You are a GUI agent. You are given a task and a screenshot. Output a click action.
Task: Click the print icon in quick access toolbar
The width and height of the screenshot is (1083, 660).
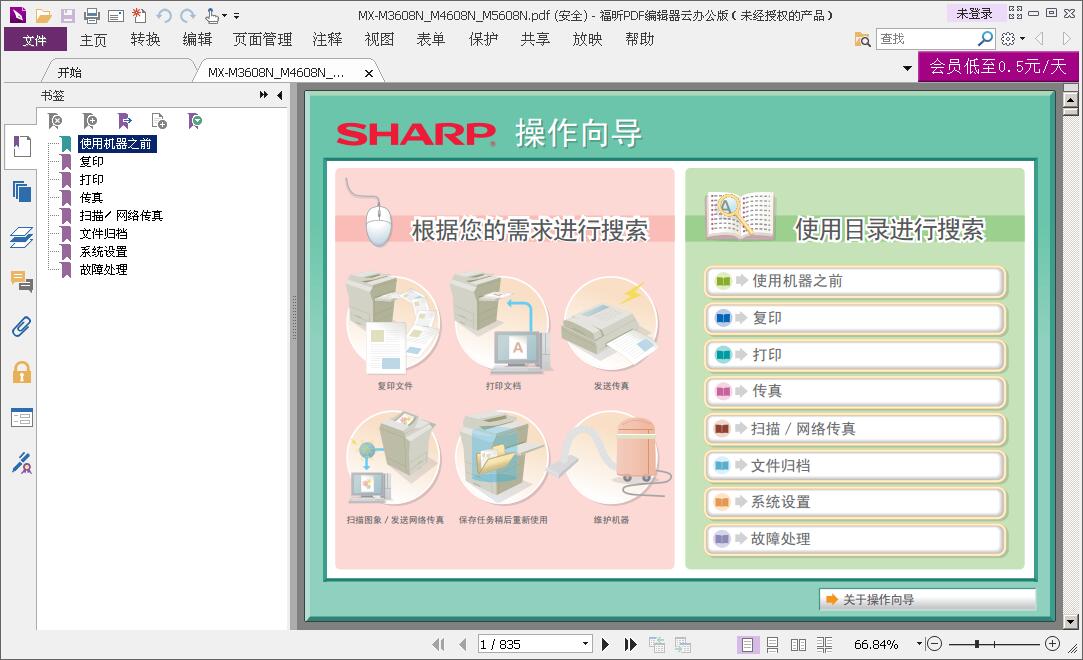click(x=91, y=15)
